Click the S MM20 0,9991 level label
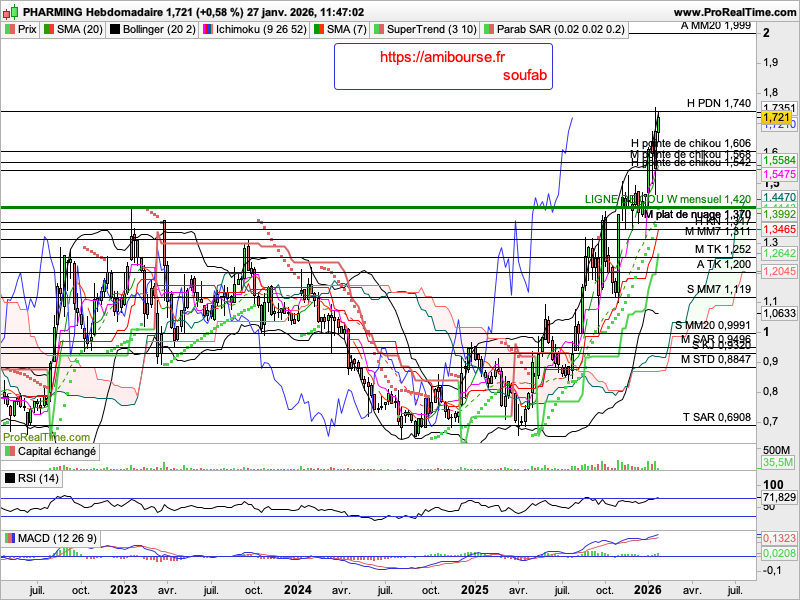This screenshot has height=600, width=800. pos(713,325)
